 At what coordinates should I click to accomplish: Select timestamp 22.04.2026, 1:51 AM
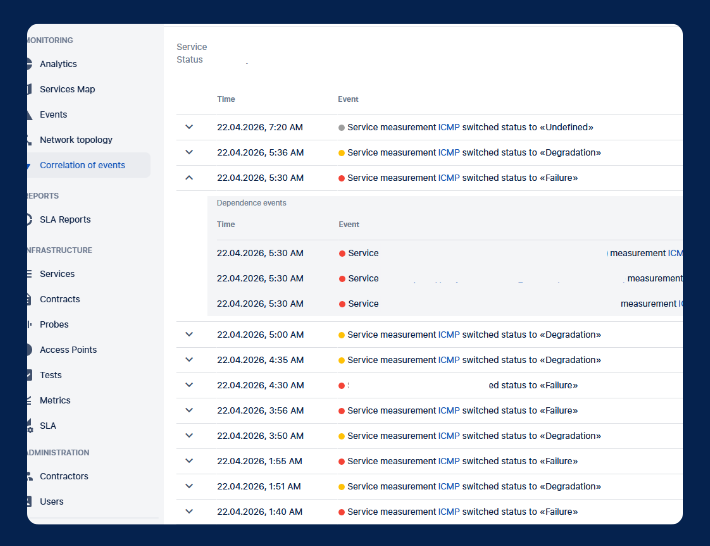(259, 487)
